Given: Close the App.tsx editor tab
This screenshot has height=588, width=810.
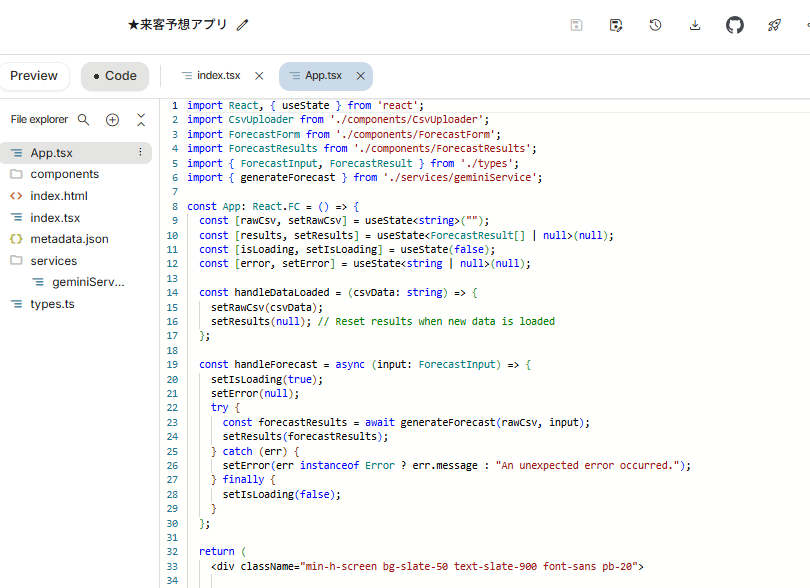Looking at the screenshot, I should pyautogui.click(x=360, y=76).
